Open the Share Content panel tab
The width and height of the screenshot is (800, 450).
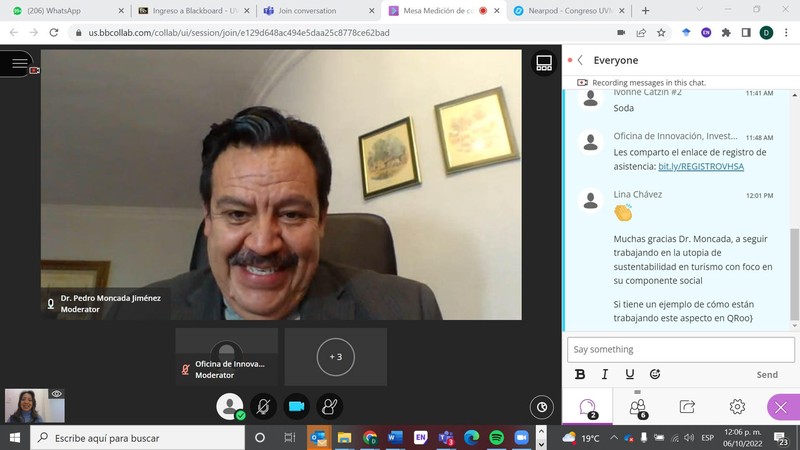click(687, 407)
